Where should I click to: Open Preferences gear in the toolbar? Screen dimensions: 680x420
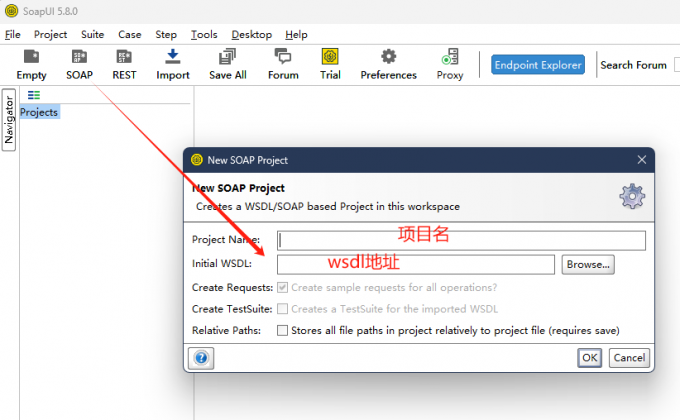pyautogui.click(x=389, y=65)
